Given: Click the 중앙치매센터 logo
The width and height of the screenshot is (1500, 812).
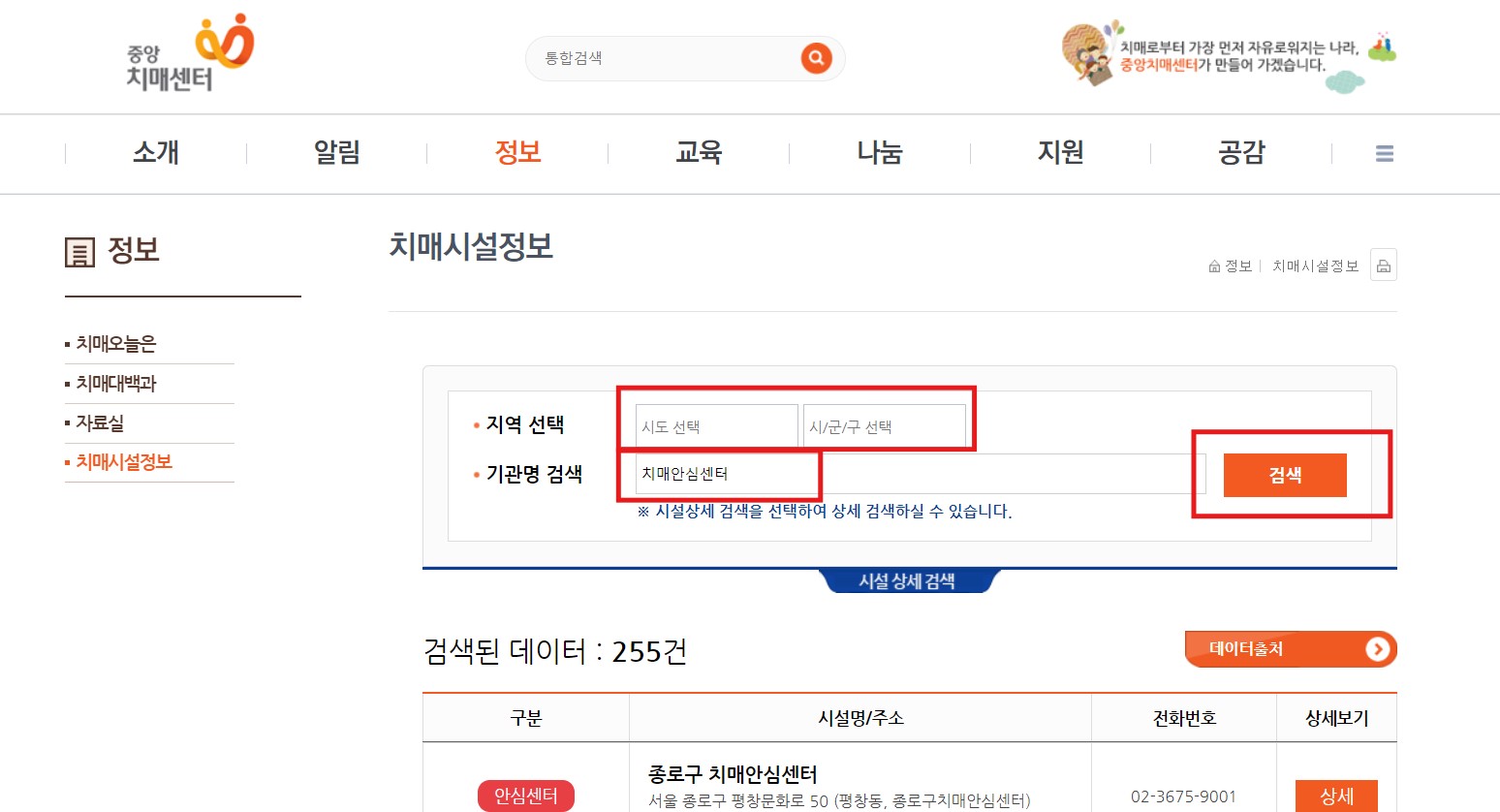Looking at the screenshot, I should [x=189, y=53].
